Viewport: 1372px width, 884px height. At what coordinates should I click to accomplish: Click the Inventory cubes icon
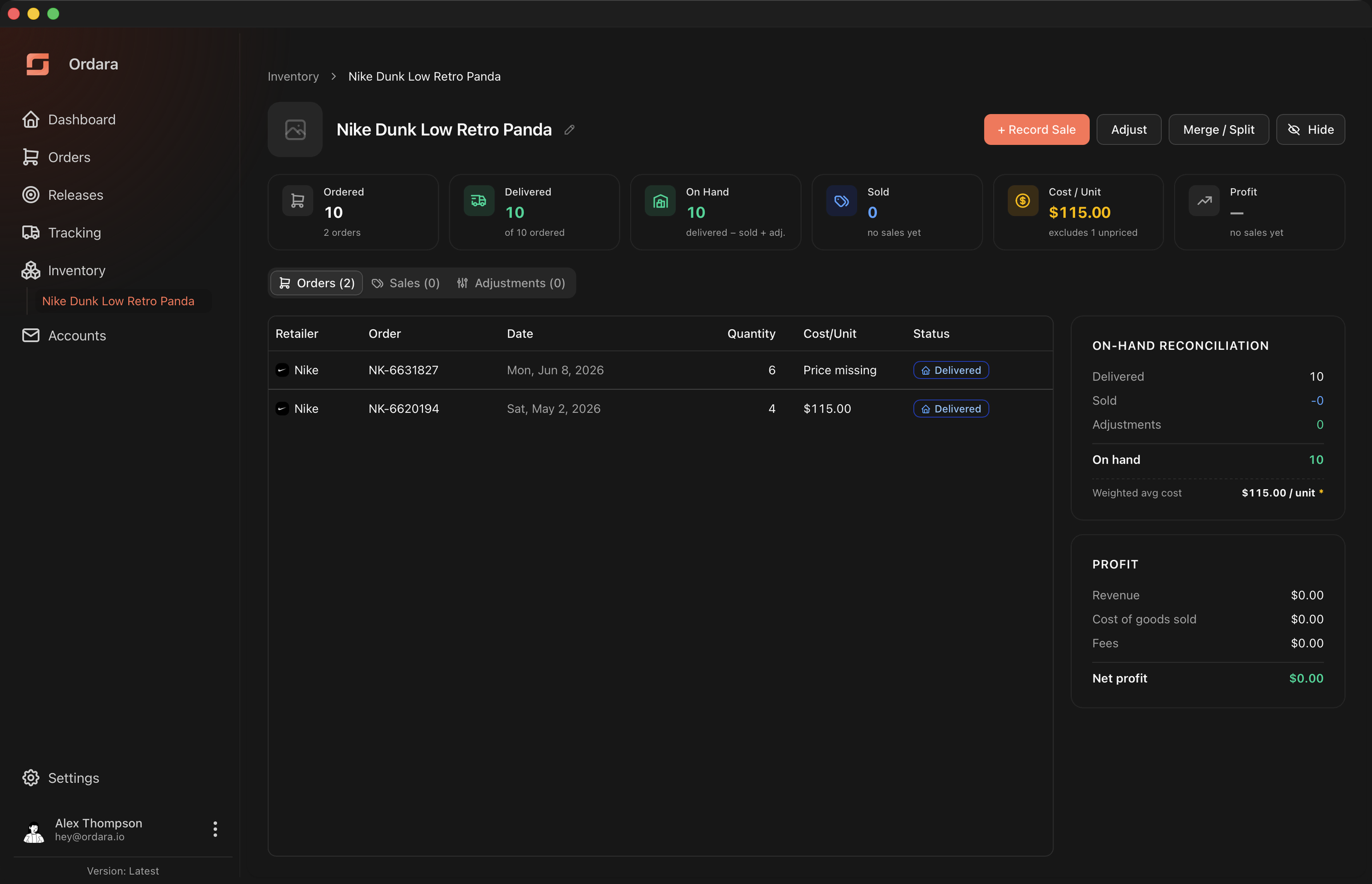31,270
